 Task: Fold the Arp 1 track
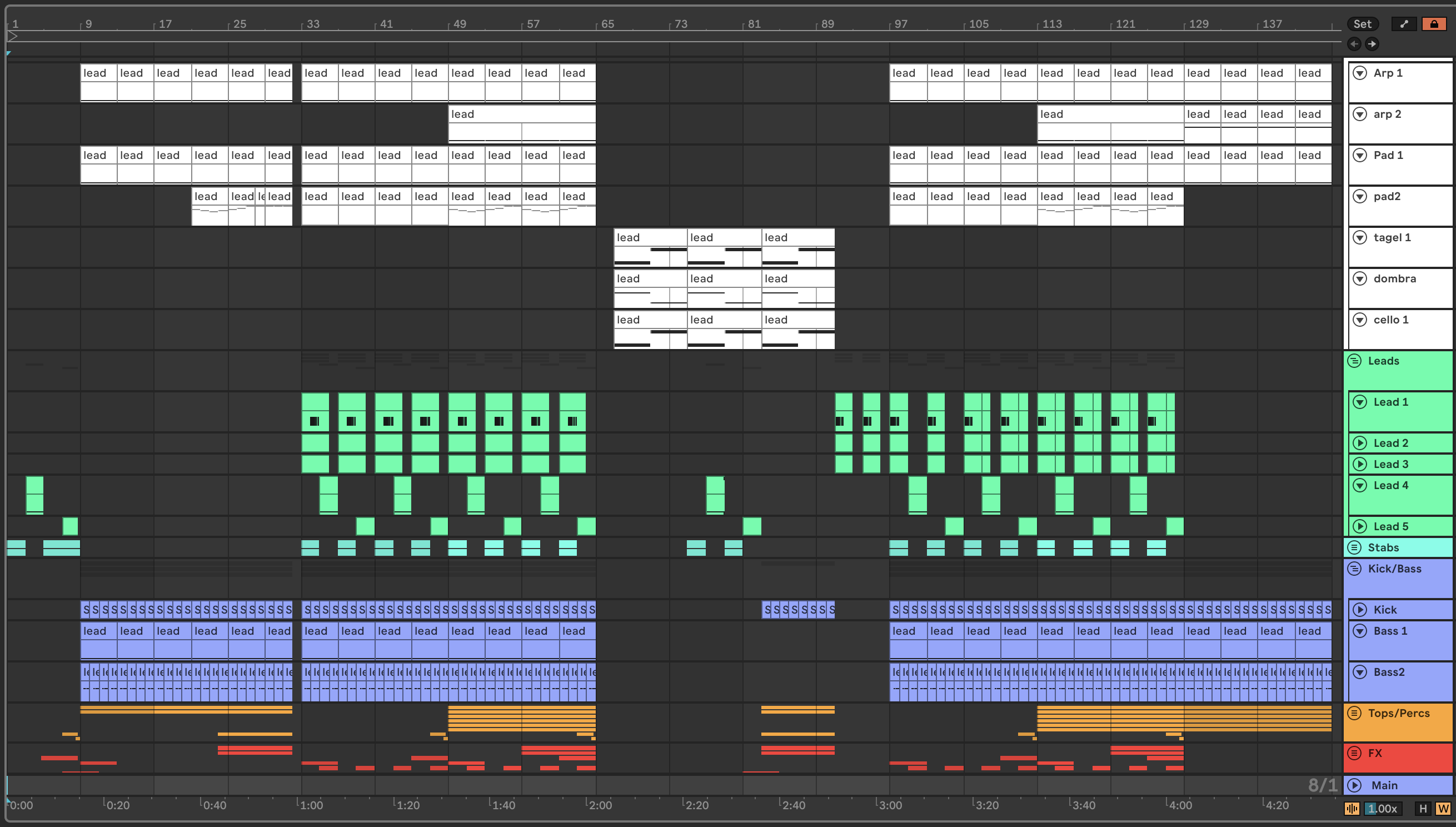pyautogui.click(x=1359, y=73)
